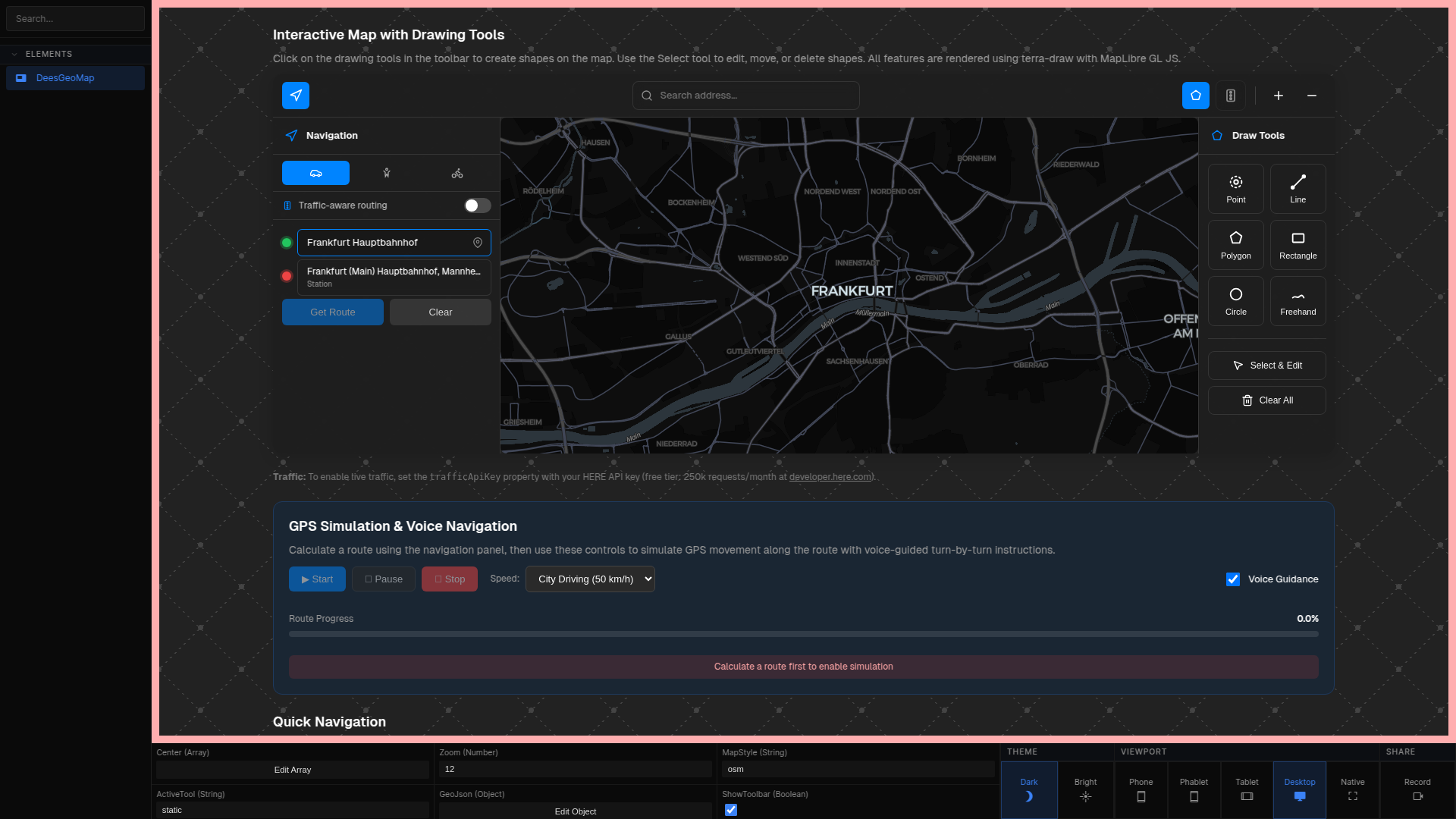Viewport: 1456px width, 819px height.
Task: Click the map zoom in plus icon
Action: pyautogui.click(x=1279, y=96)
